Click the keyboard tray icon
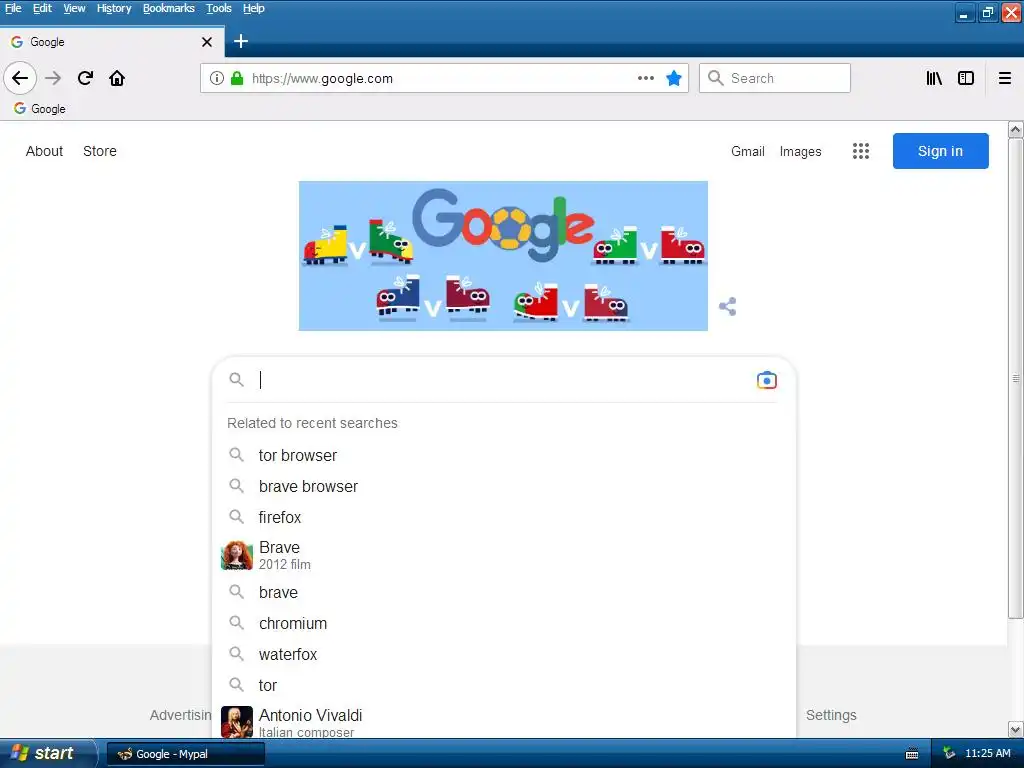This screenshot has height=768, width=1024. click(x=912, y=754)
